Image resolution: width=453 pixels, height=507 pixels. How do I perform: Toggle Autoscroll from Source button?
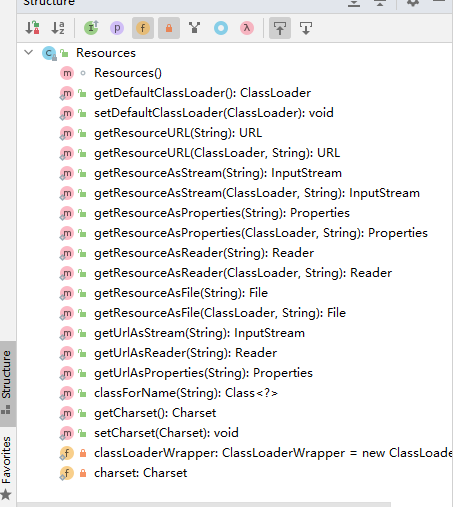(x=306, y=28)
